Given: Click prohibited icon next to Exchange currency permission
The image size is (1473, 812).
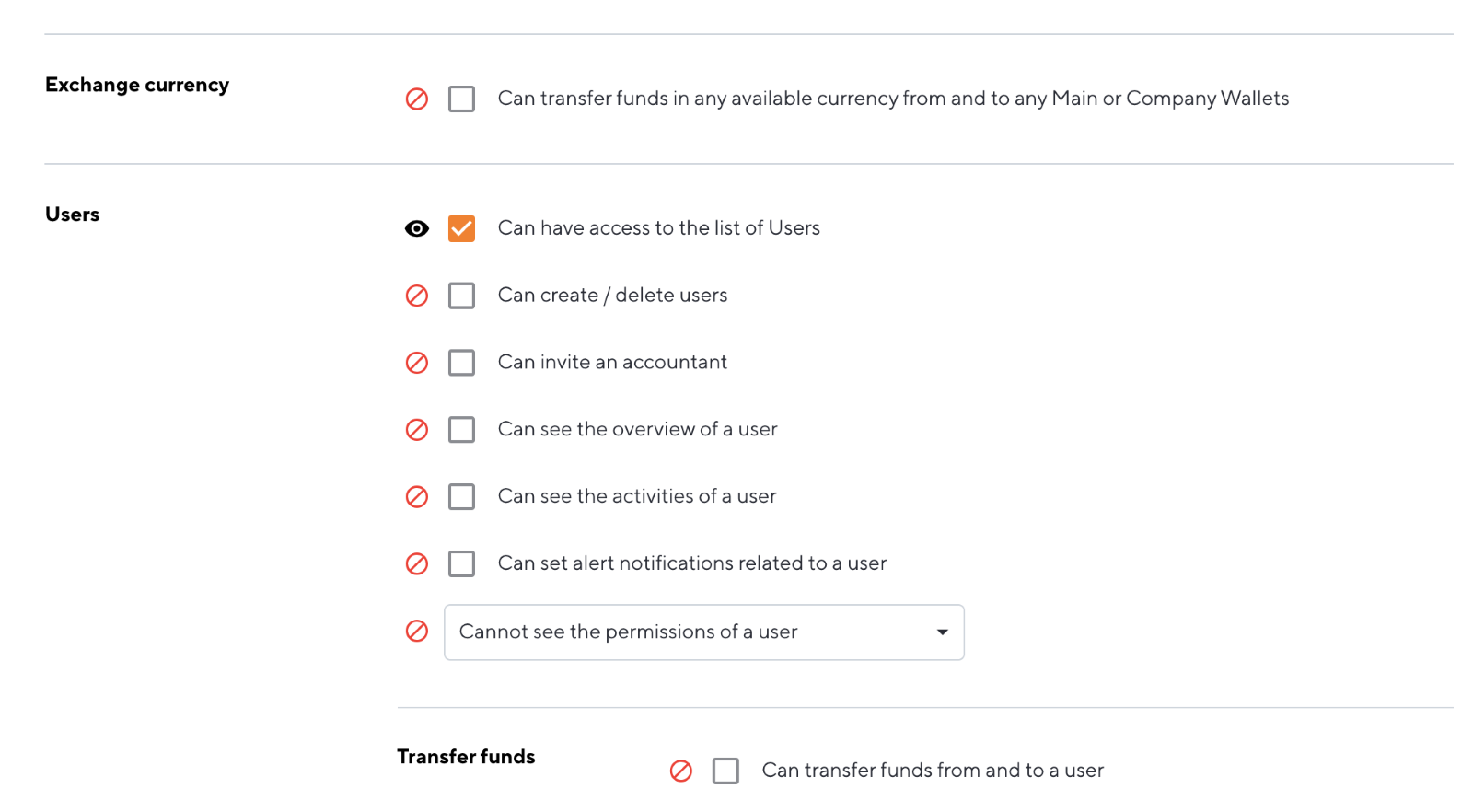Looking at the screenshot, I should tap(417, 99).
